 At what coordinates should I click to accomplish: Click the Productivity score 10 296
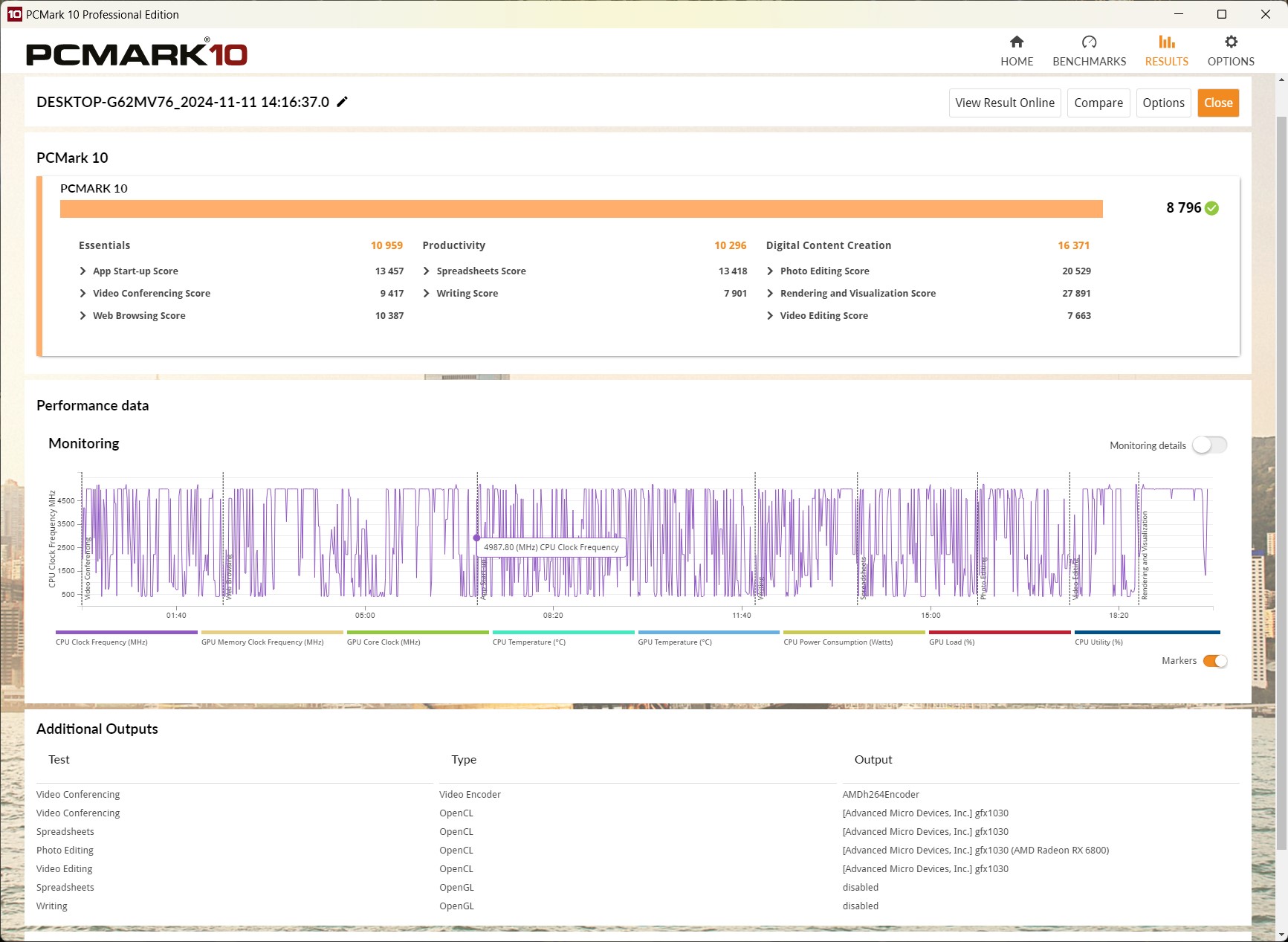731,245
